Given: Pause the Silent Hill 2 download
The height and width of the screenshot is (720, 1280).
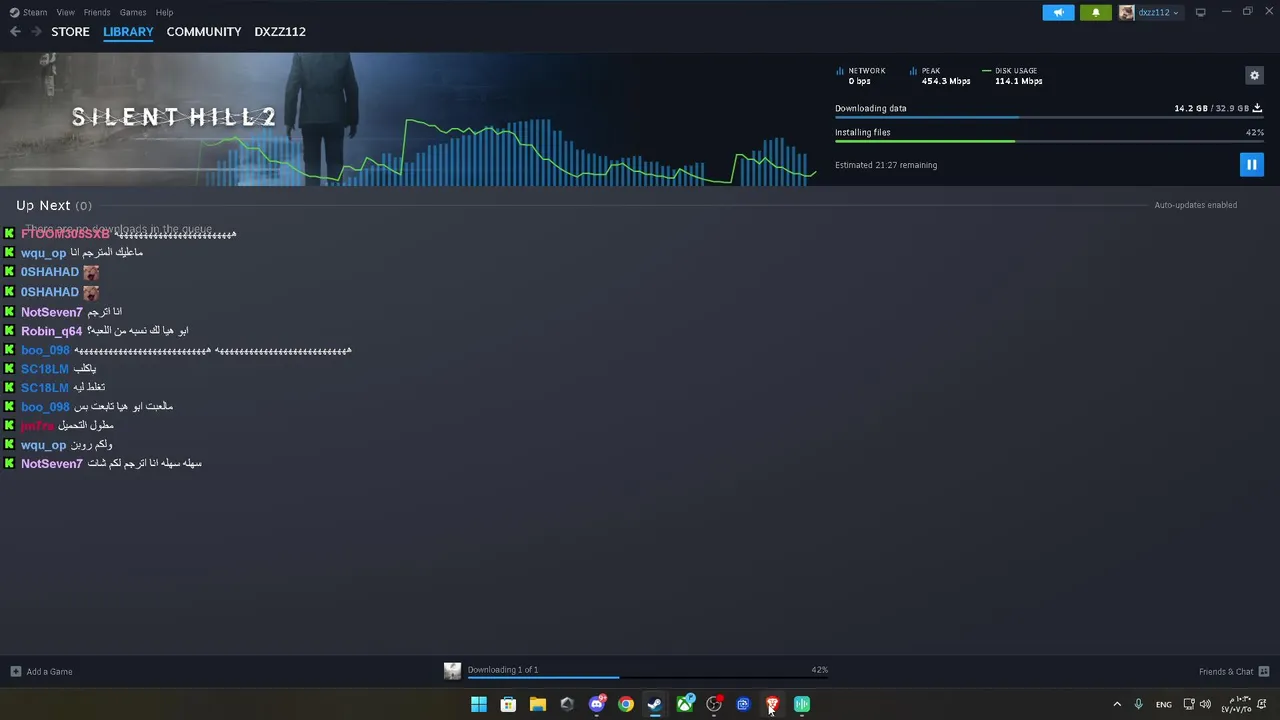Looking at the screenshot, I should click(1251, 165).
